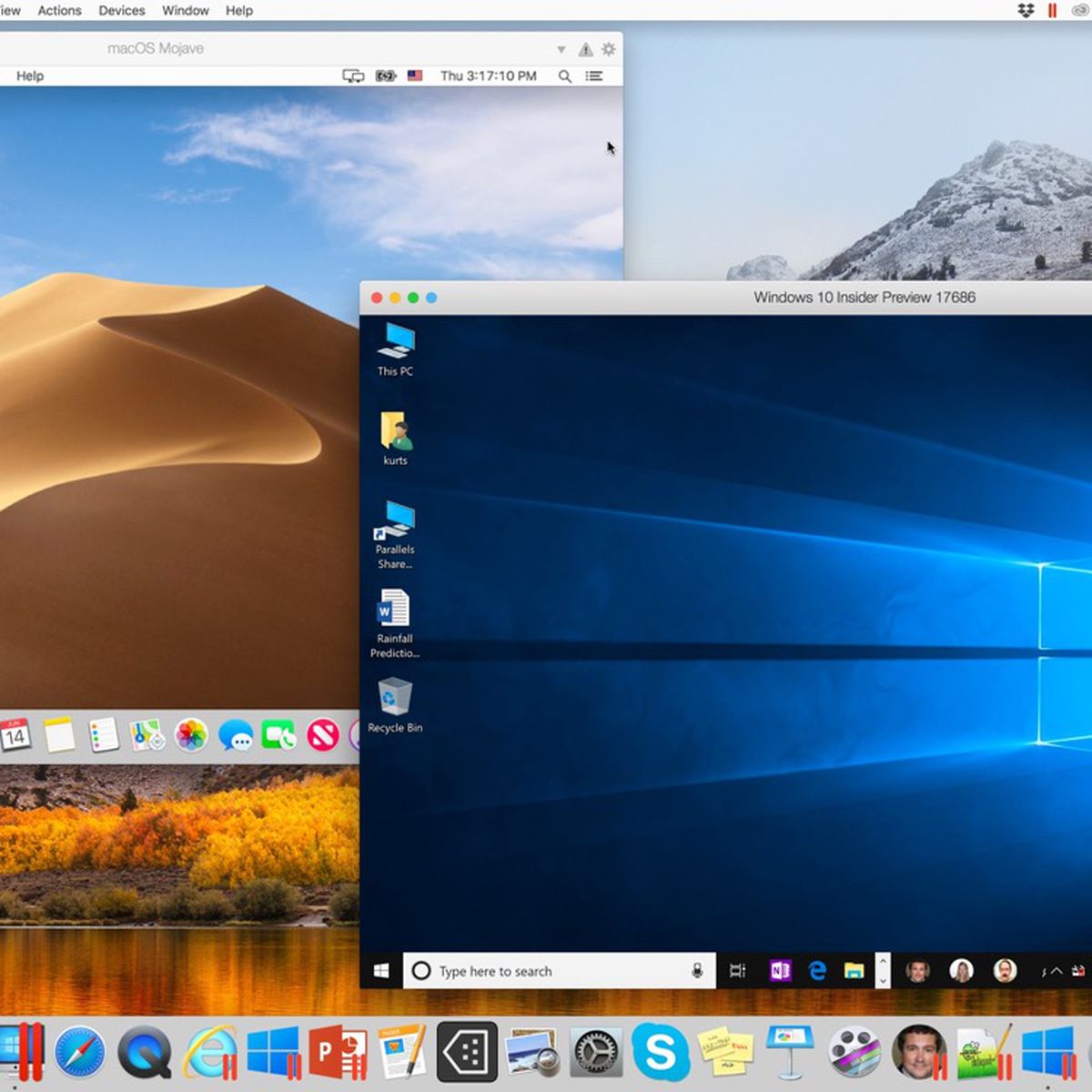The height and width of the screenshot is (1092, 1092).
Task: Open Notes in the Mojave dock
Action: (59, 735)
